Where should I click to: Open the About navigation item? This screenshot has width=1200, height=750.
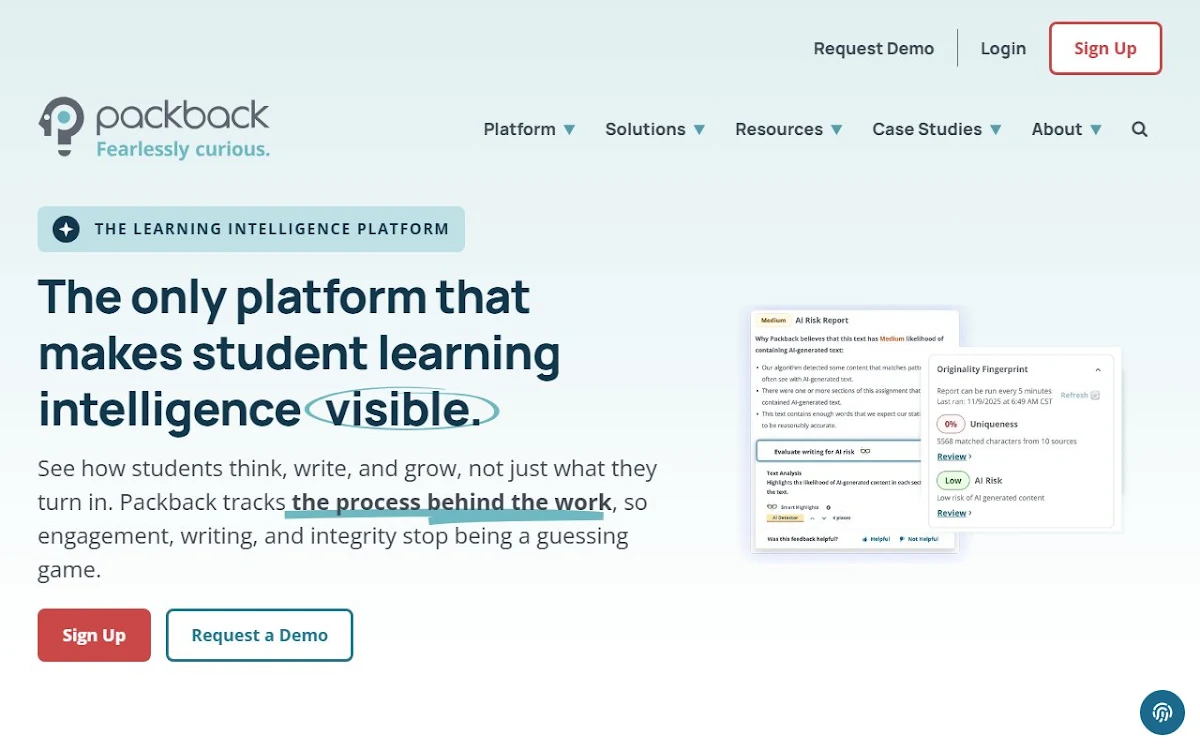pyautogui.click(x=1057, y=129)
